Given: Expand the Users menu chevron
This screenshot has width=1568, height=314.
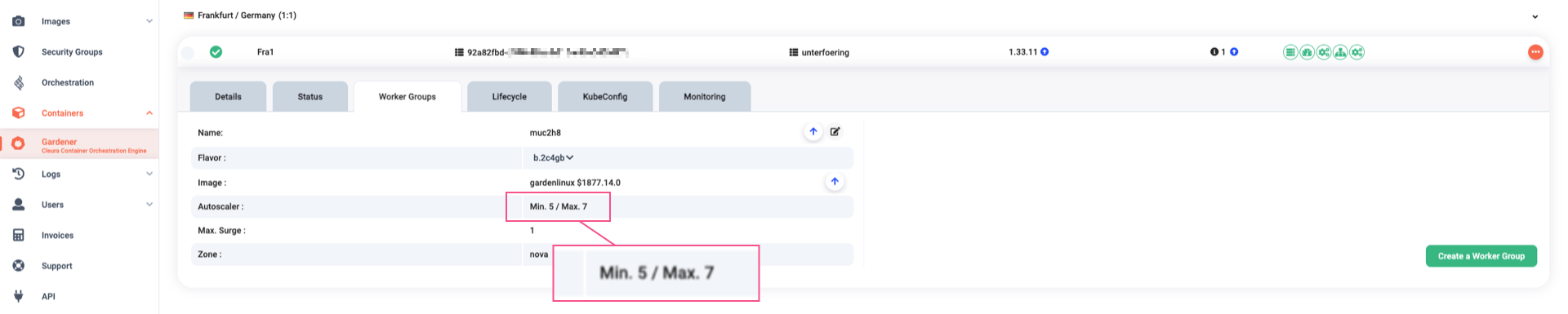Looking at the screenshot, I should tap(149, 205).
